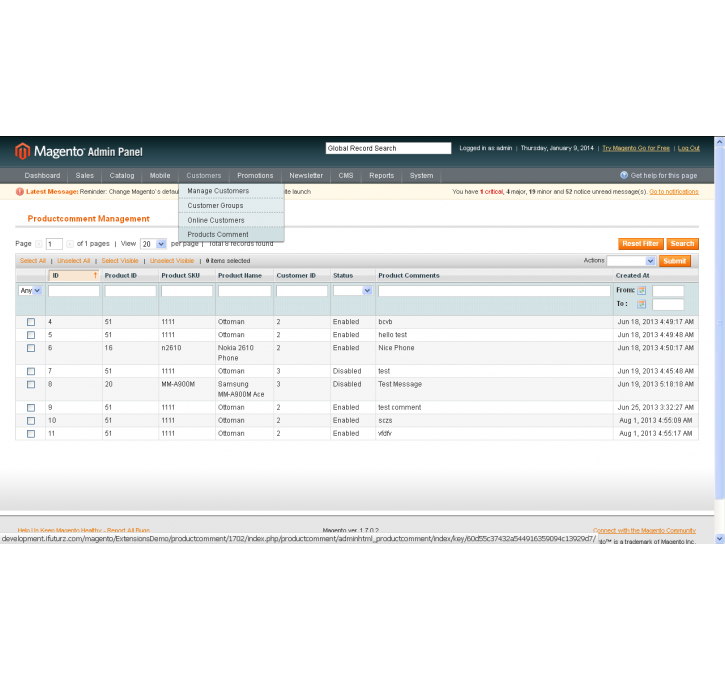Click the Reset Filter button
The image size is (725, 680).
[641, 244]
